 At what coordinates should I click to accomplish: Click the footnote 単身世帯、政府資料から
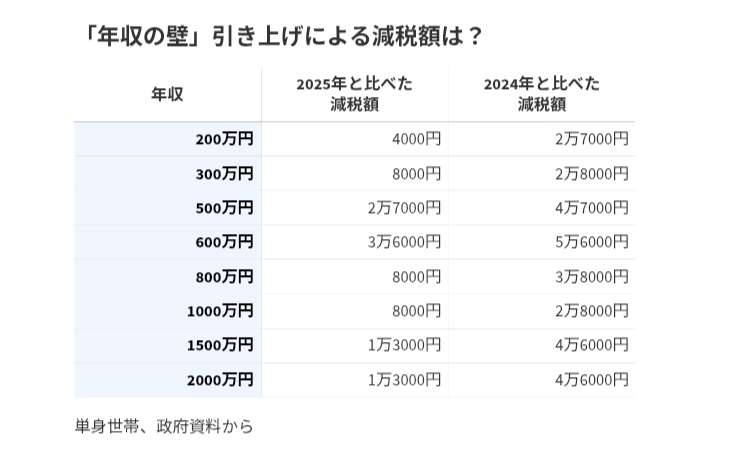tap(164, 426)
